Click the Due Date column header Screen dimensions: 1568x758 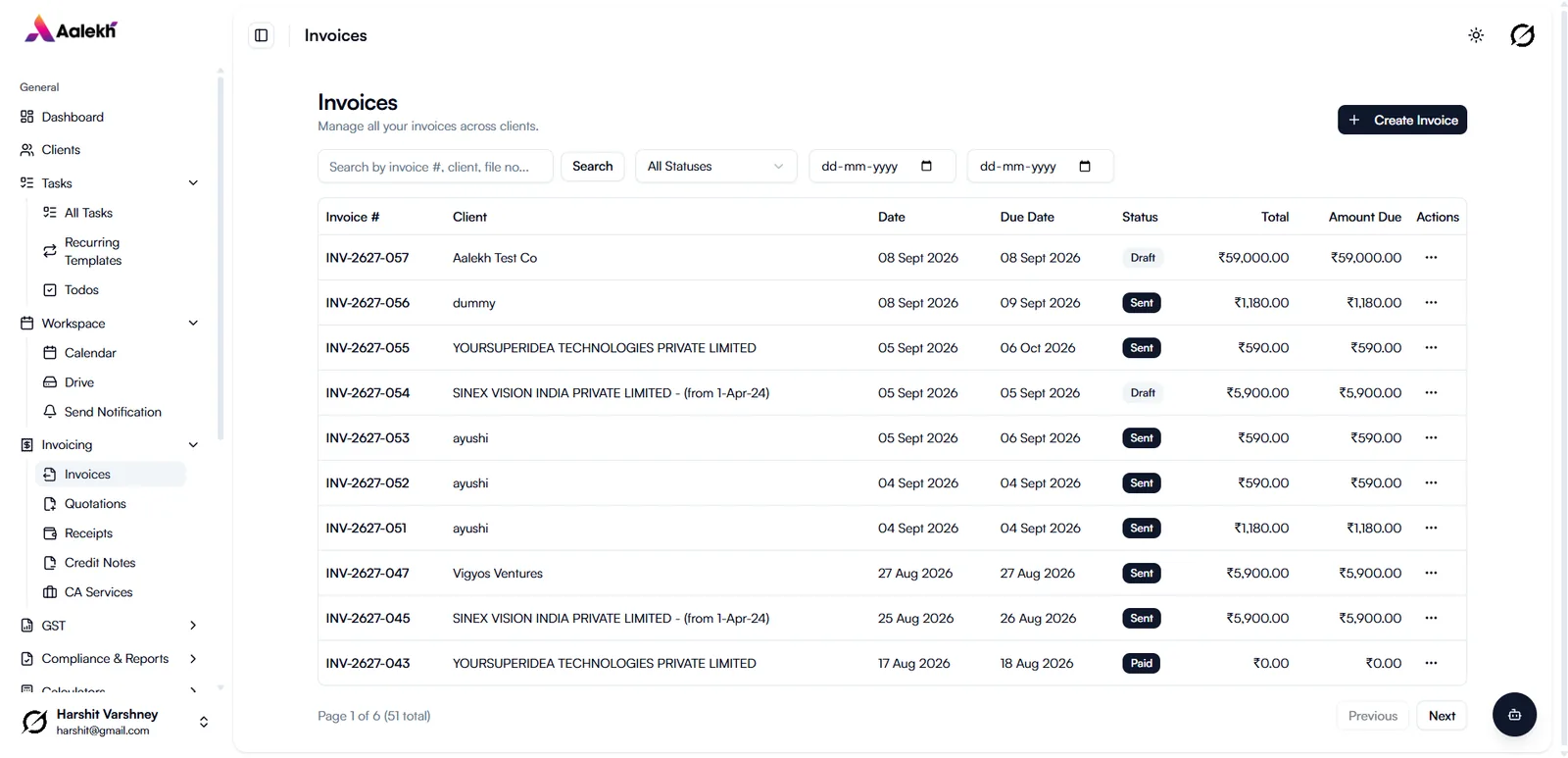tap(1027, 217)
